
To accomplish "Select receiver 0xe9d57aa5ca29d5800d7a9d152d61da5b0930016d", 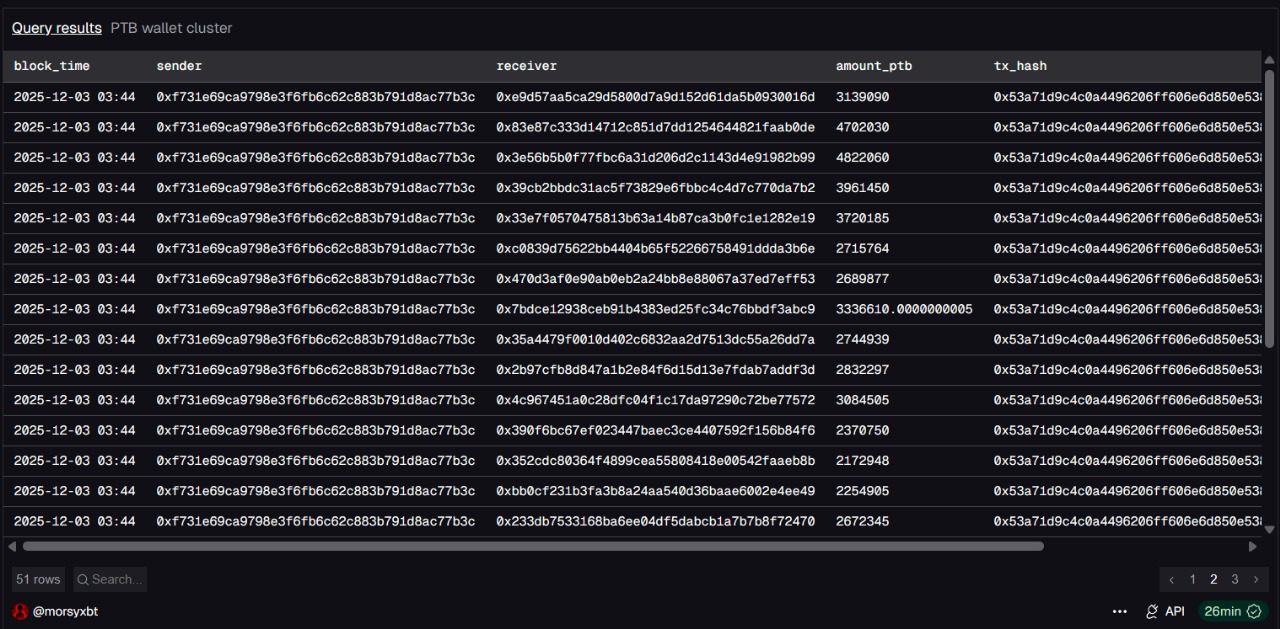I will tap(655, 97).
